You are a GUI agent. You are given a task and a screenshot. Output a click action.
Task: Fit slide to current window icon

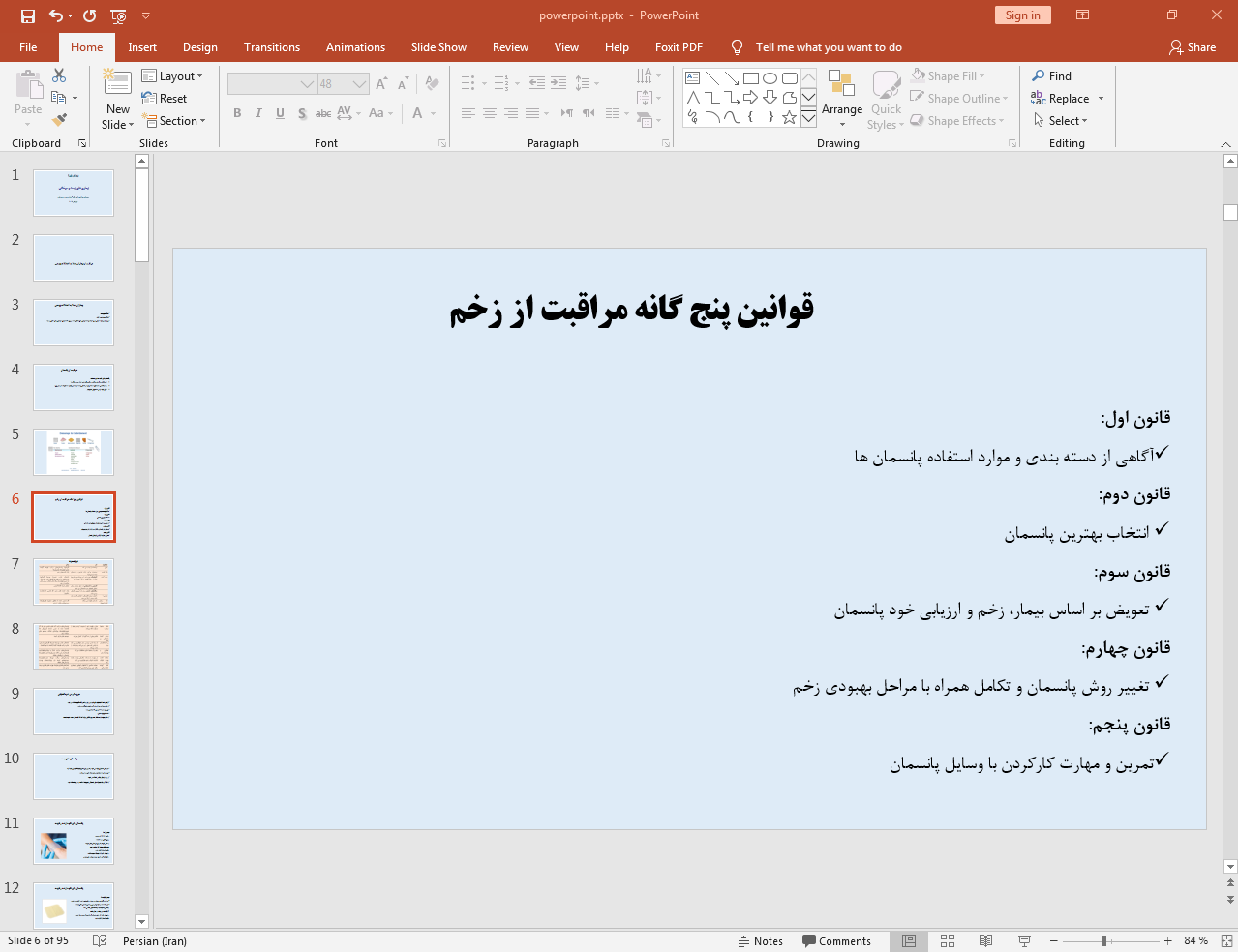[x=1226, y=940]
